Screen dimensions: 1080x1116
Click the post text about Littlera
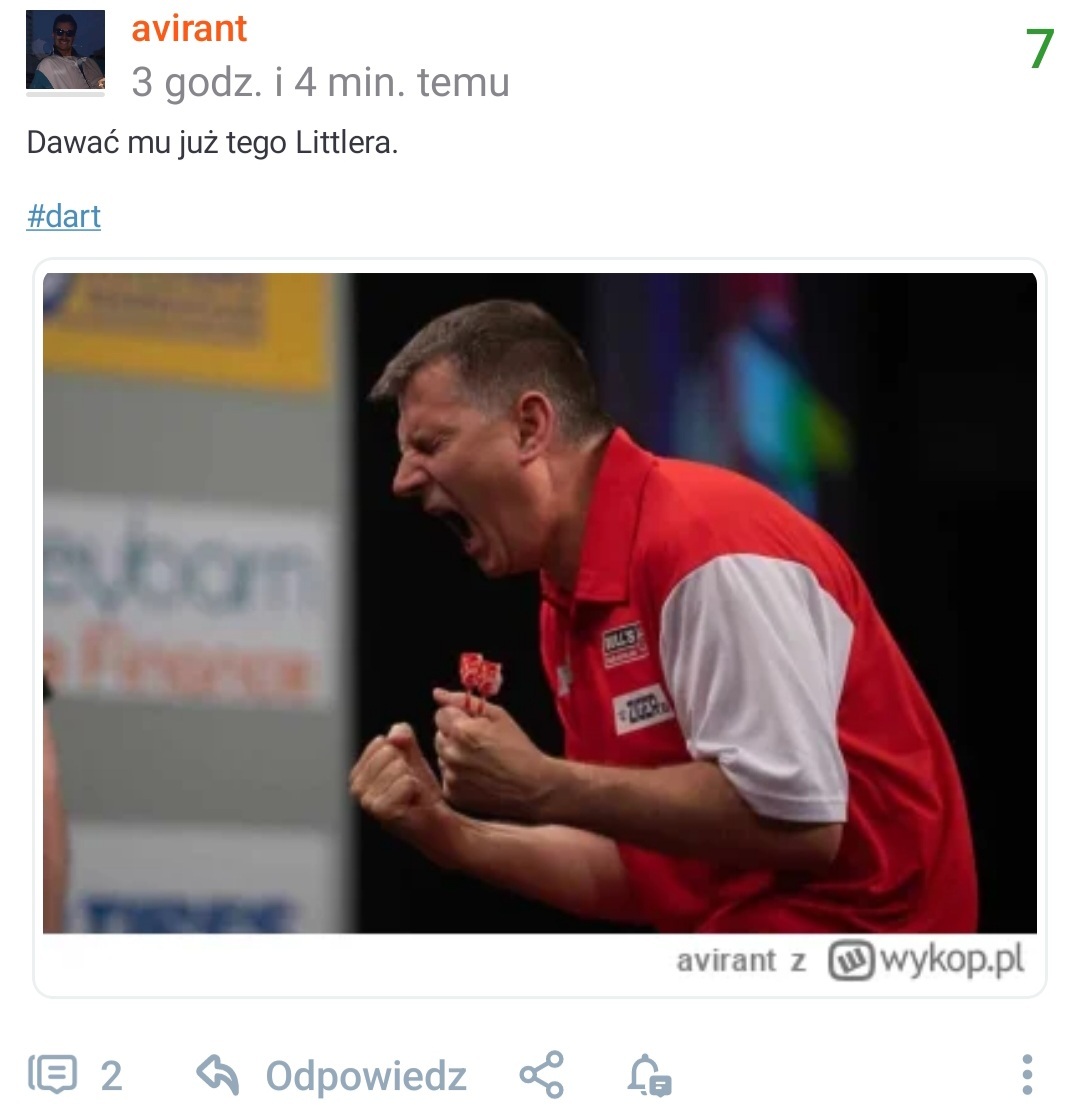pos(212,142)
